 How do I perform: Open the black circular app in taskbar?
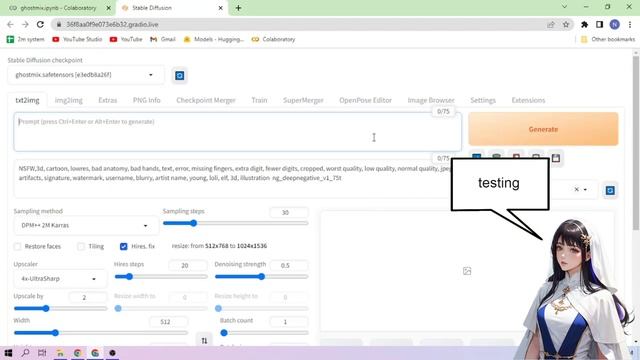pyautogui.click(x=112, y=353)
